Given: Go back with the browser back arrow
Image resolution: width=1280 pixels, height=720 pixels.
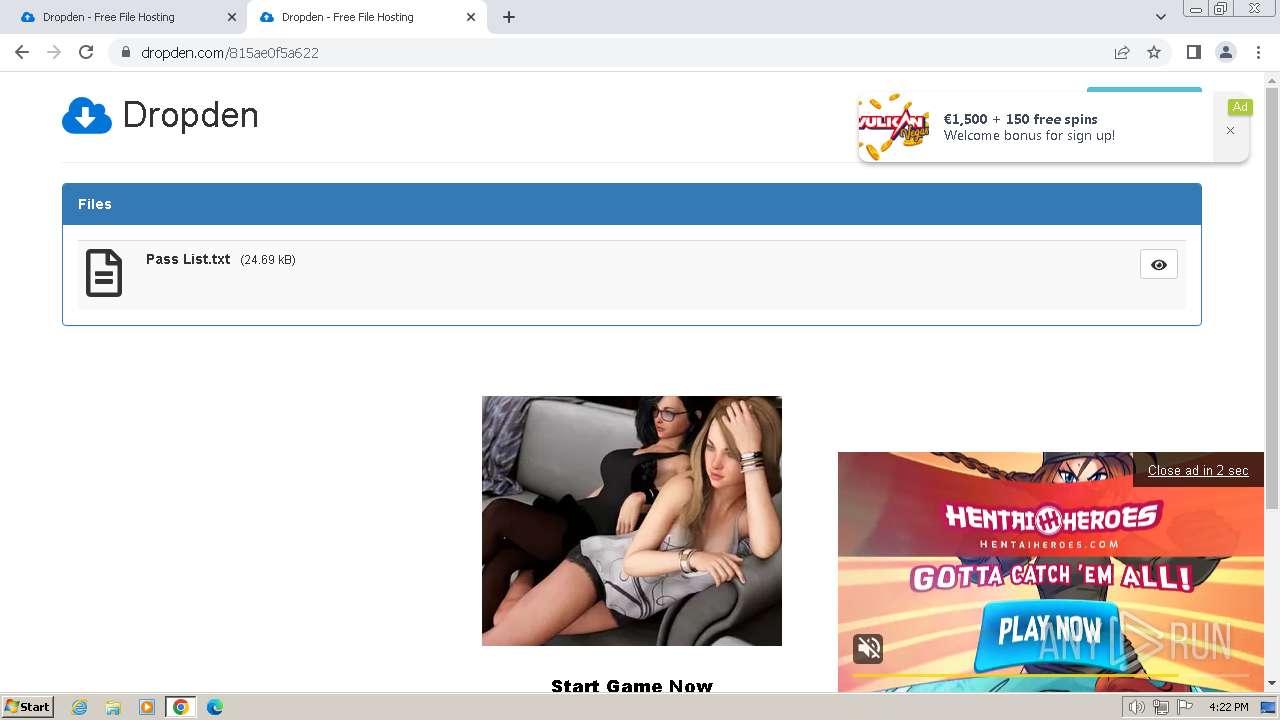Looking at the screenshot, I should pos(22,52).
